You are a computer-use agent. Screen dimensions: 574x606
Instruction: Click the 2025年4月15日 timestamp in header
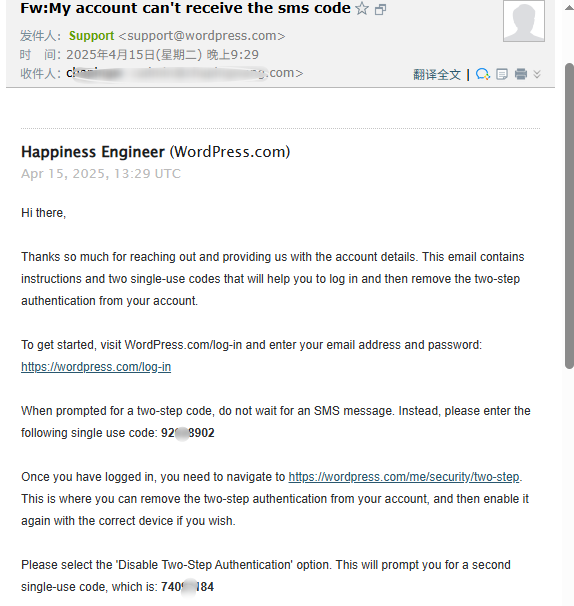pyautogui.click(x=162, y=54)
